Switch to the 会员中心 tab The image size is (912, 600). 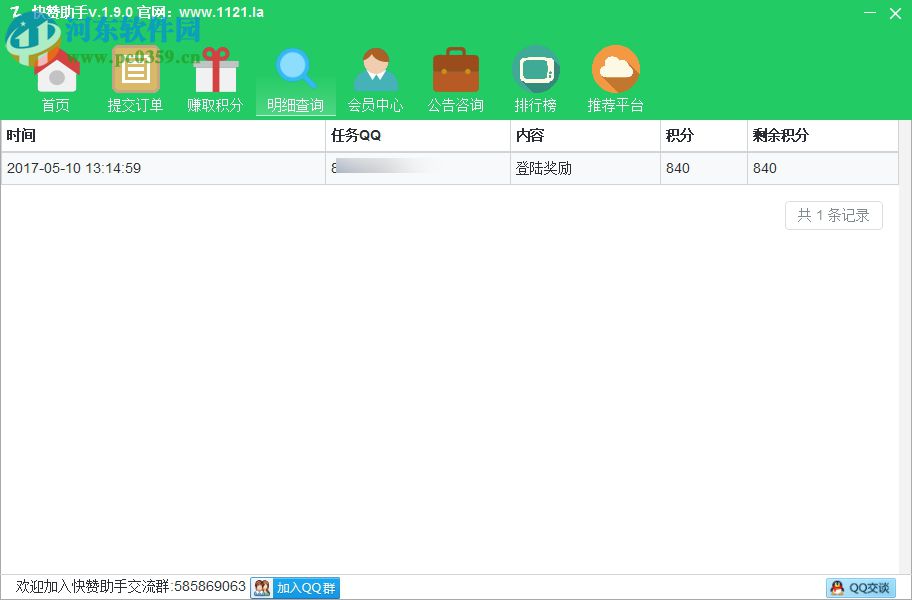pyautogui.click(x=376, y=104)
